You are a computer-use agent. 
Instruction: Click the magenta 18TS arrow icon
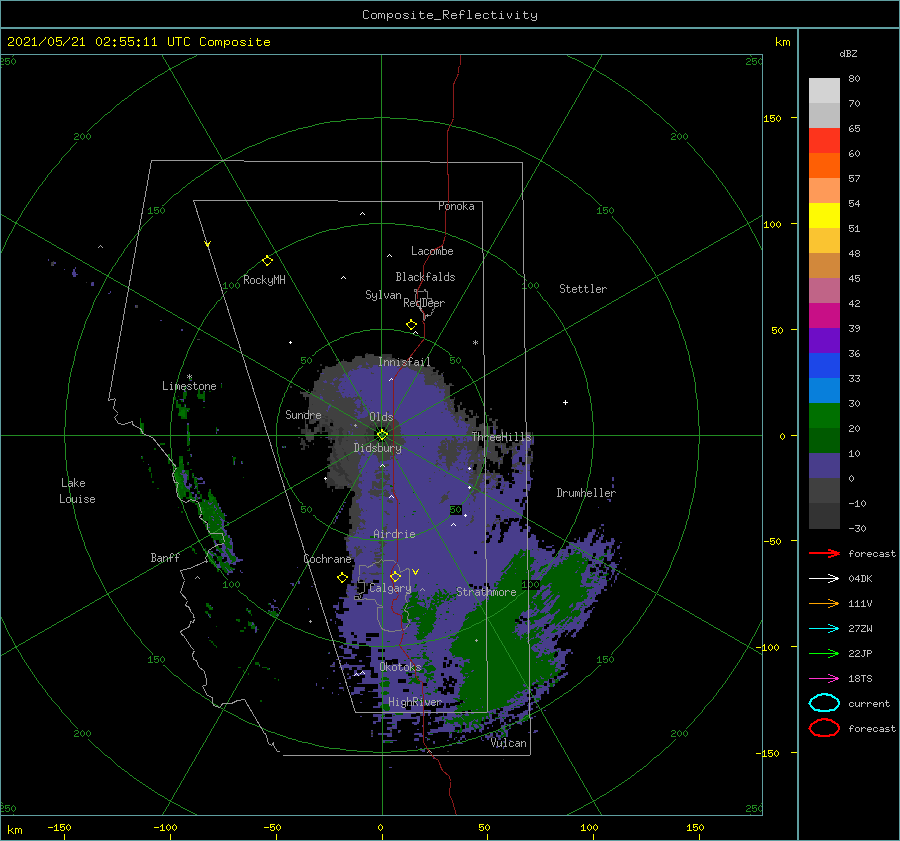click(824, 679)
